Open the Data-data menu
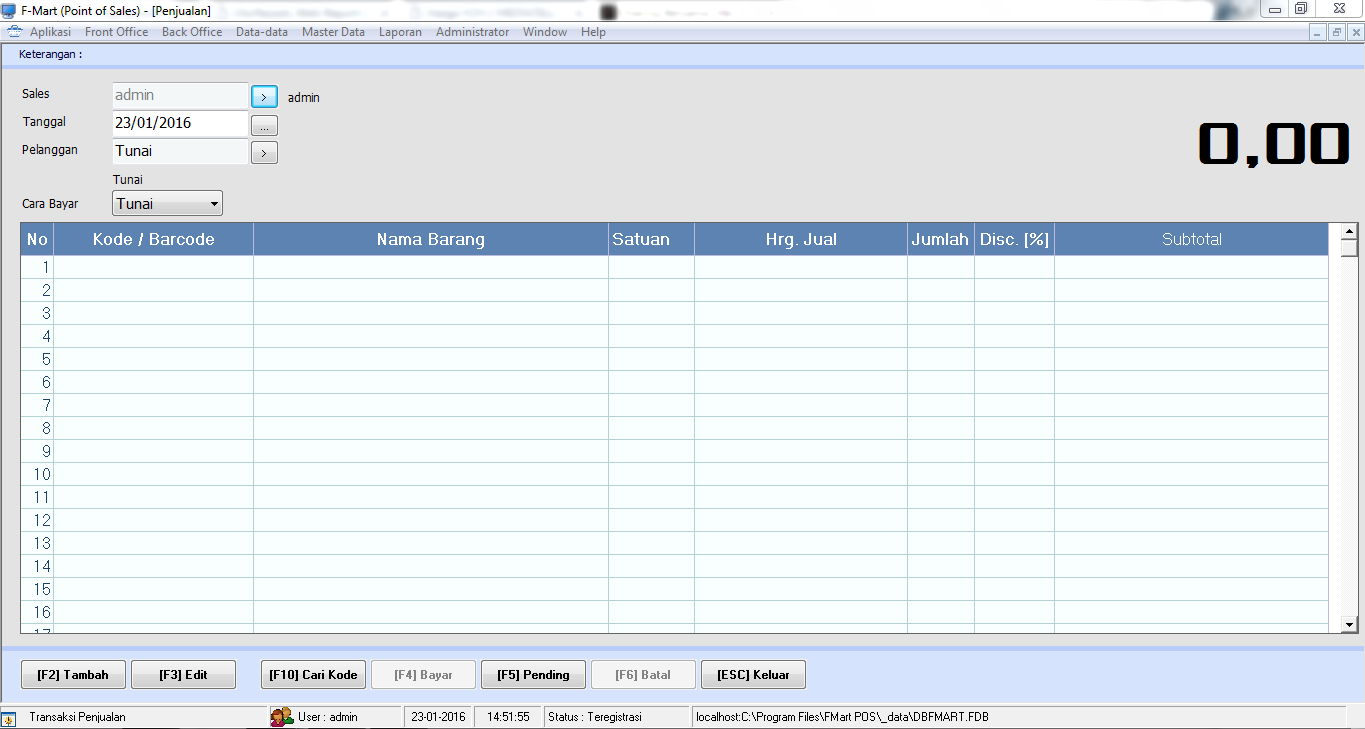The height and width of the screenshot is (729, 1365). [x=262, y=32]
